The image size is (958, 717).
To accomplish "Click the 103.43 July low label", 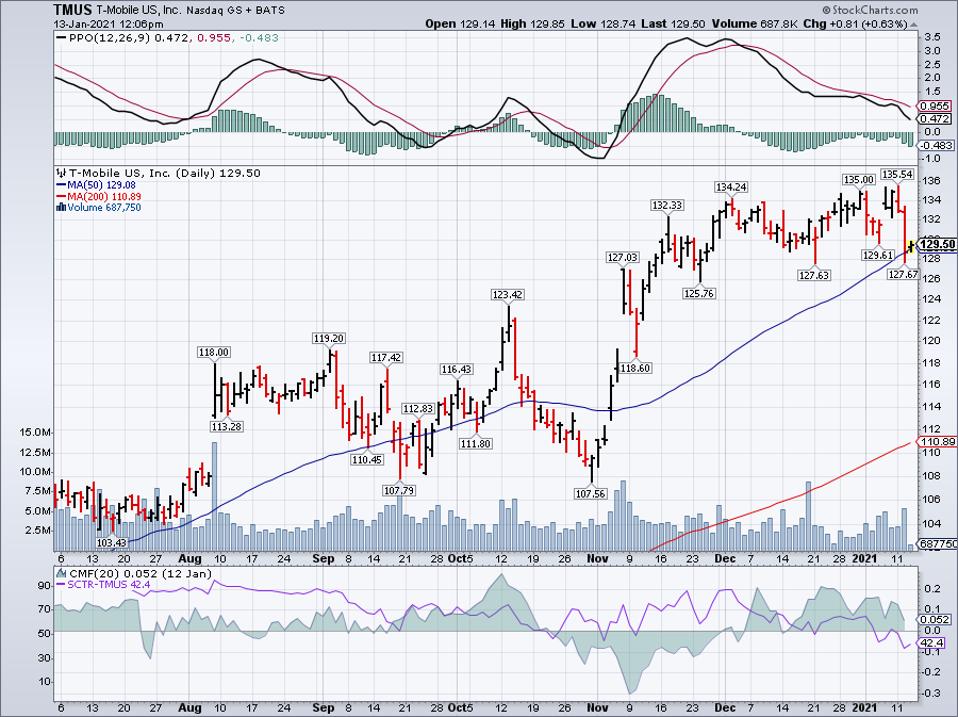I will [112, 544].
